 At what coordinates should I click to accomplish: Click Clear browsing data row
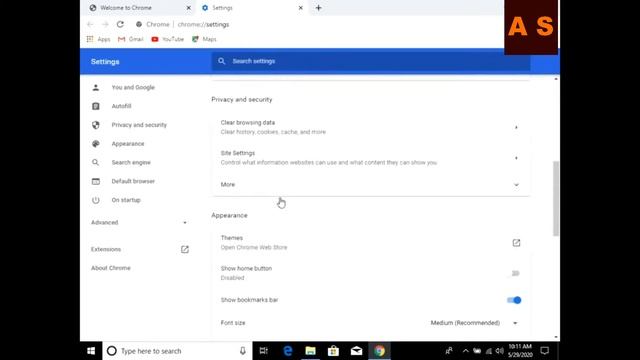371,127
